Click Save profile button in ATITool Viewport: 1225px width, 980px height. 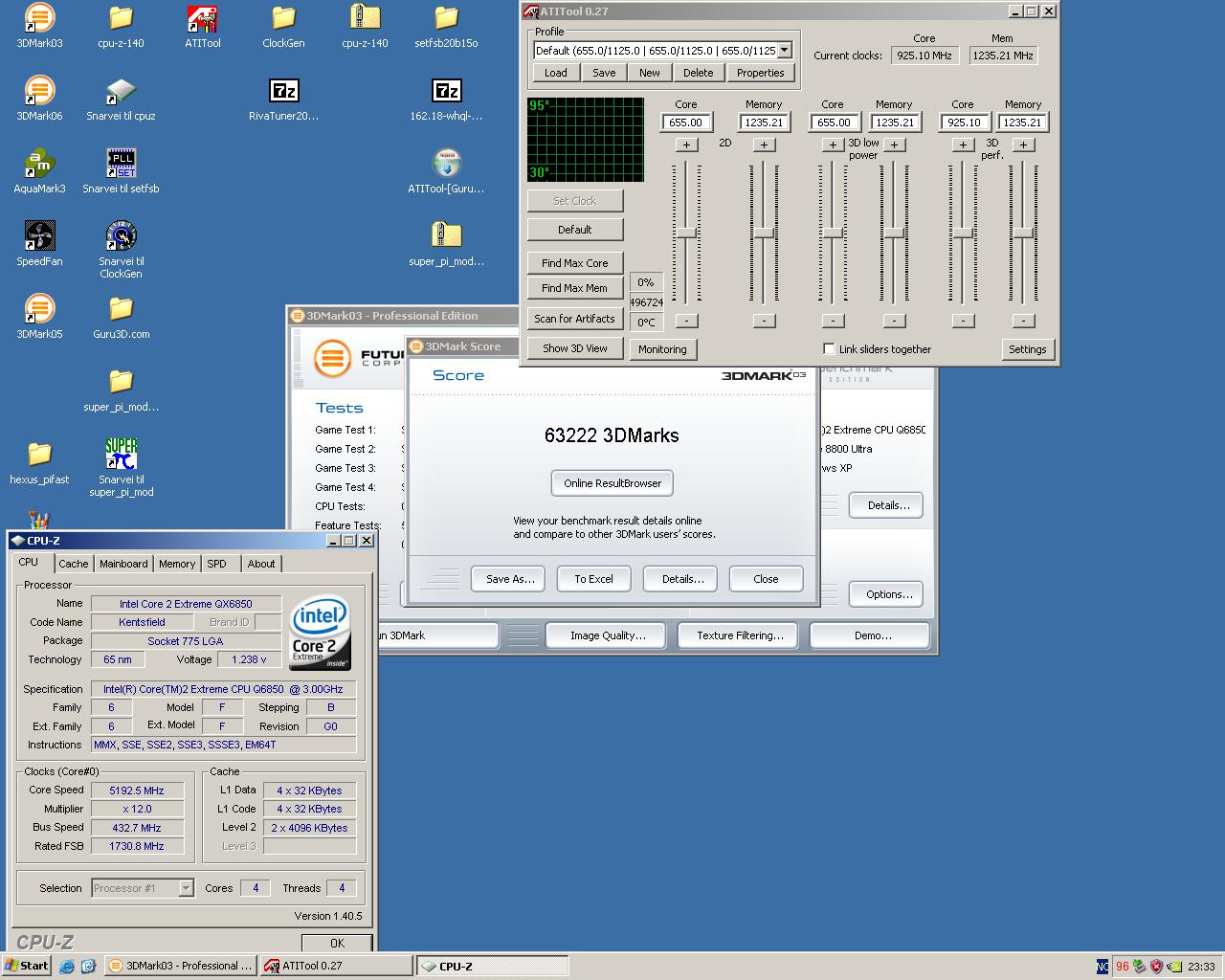604,73
